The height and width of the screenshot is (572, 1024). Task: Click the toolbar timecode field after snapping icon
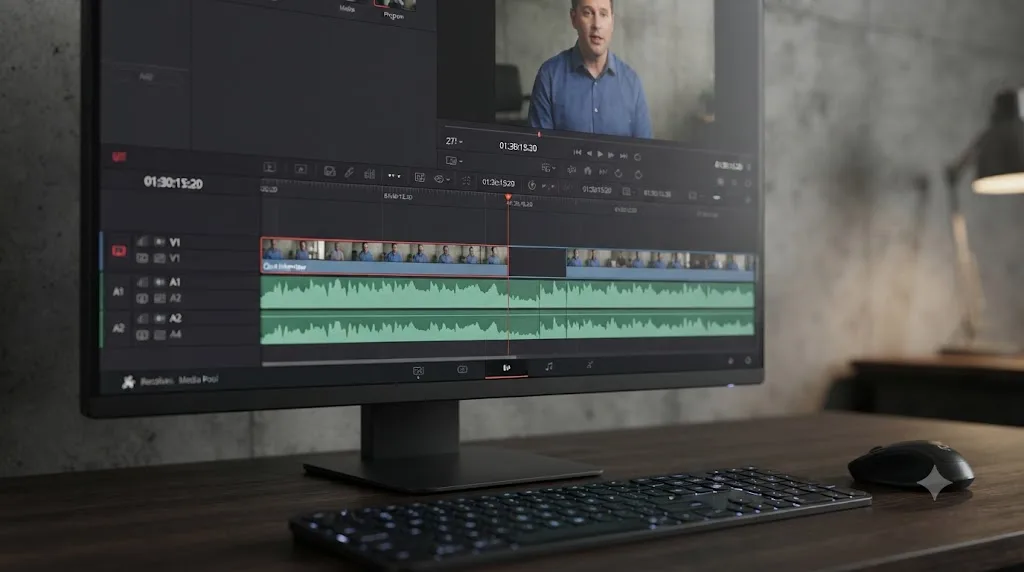click(498, 182)
